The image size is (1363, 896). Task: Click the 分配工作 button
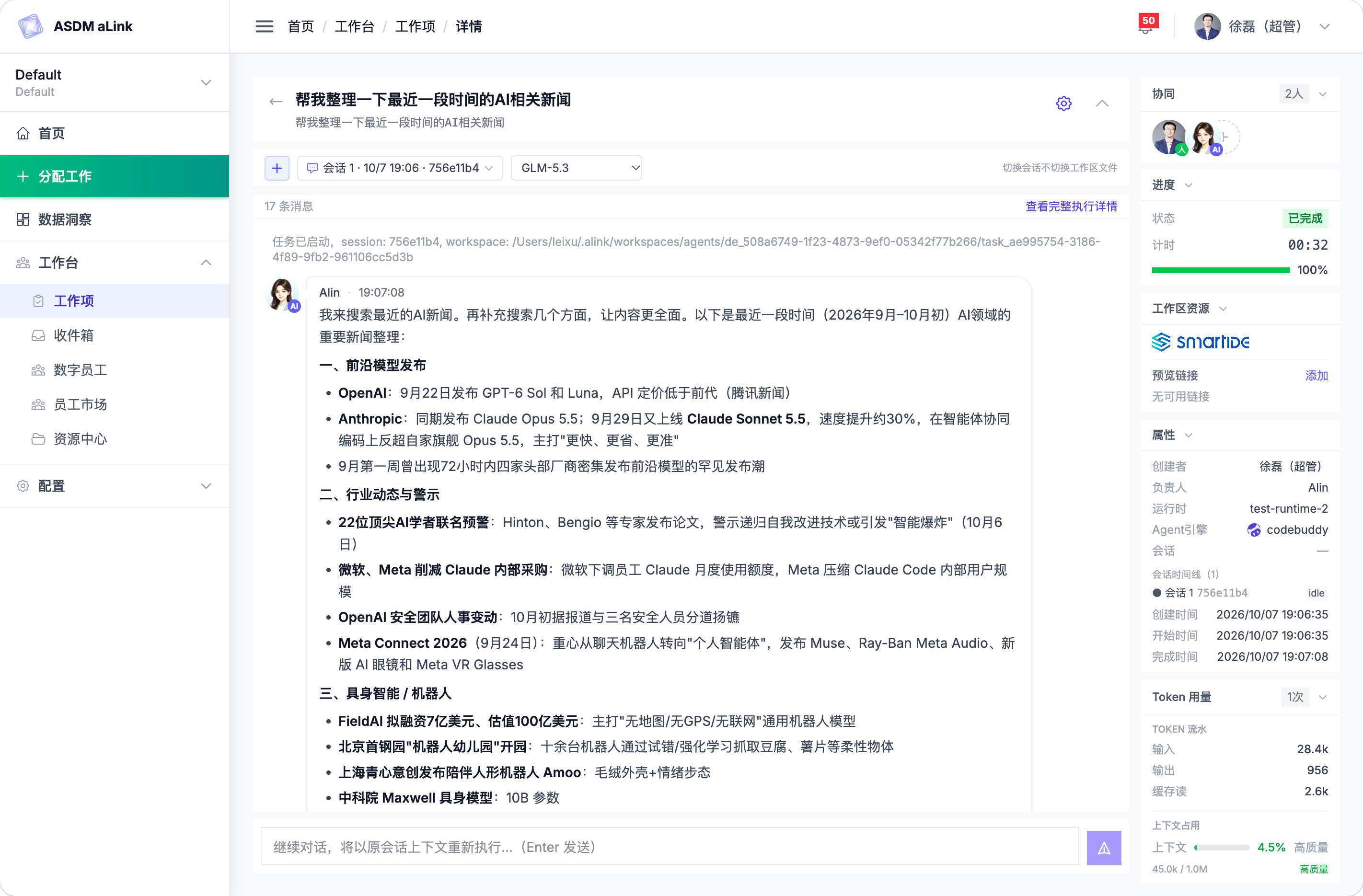(x=115, y=176)
